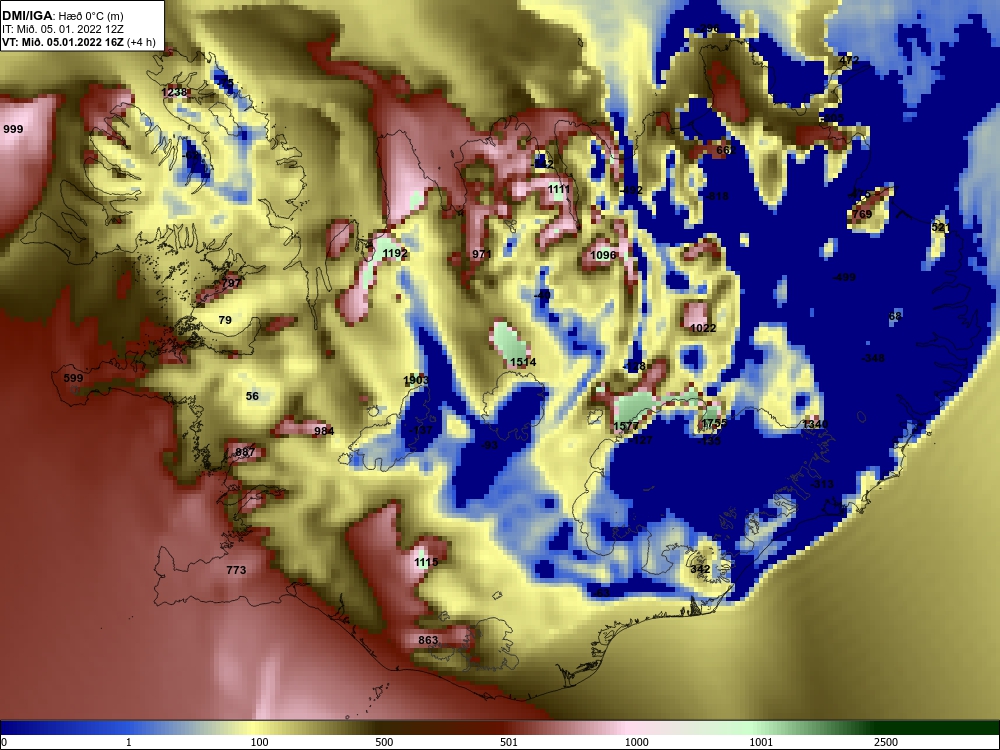Click the 1111 value label
The width and height of the screenshot is (1000, 750).
[x=559, y=189]
